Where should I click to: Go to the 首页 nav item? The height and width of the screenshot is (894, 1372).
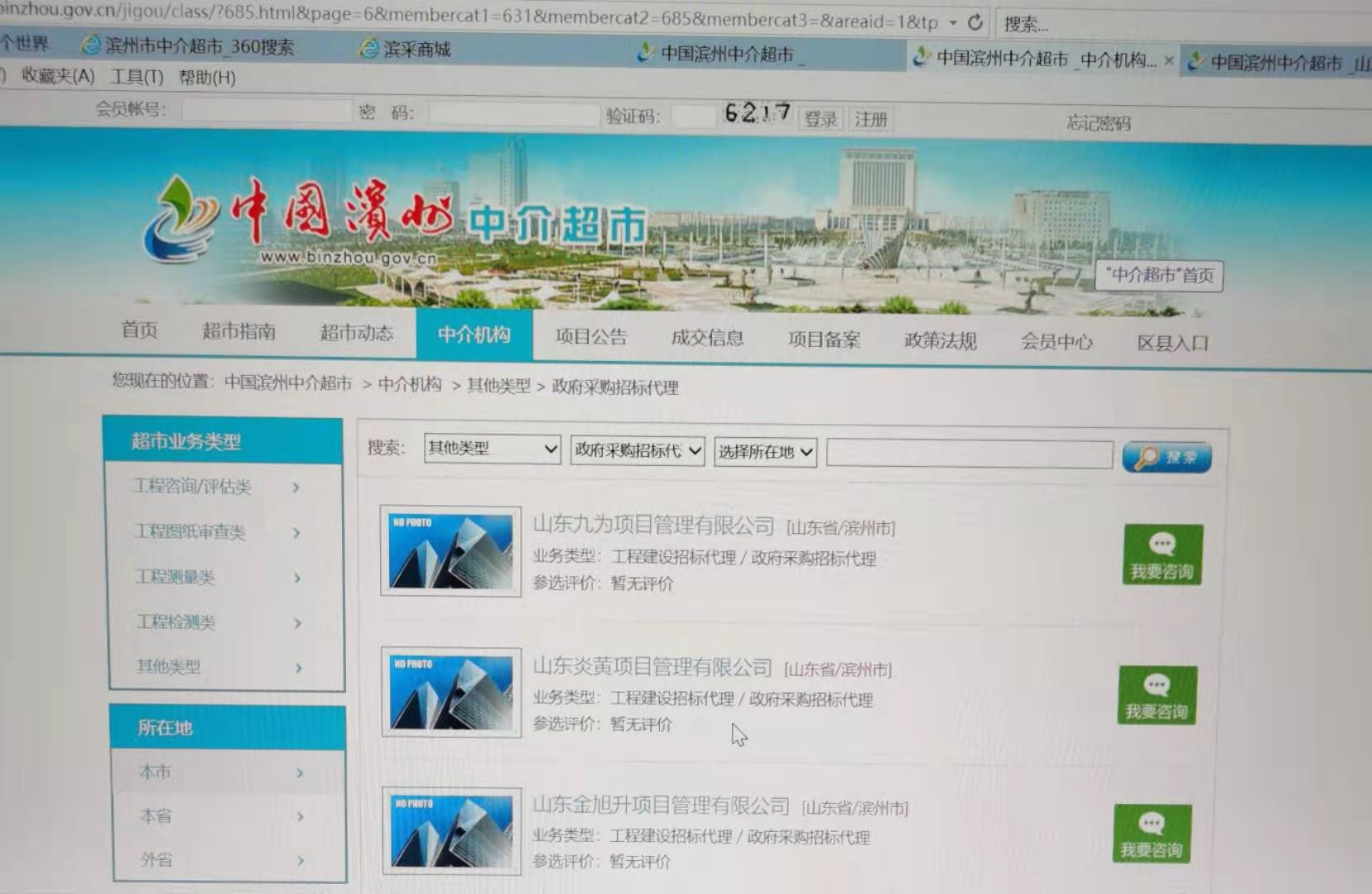coord(139,330)
